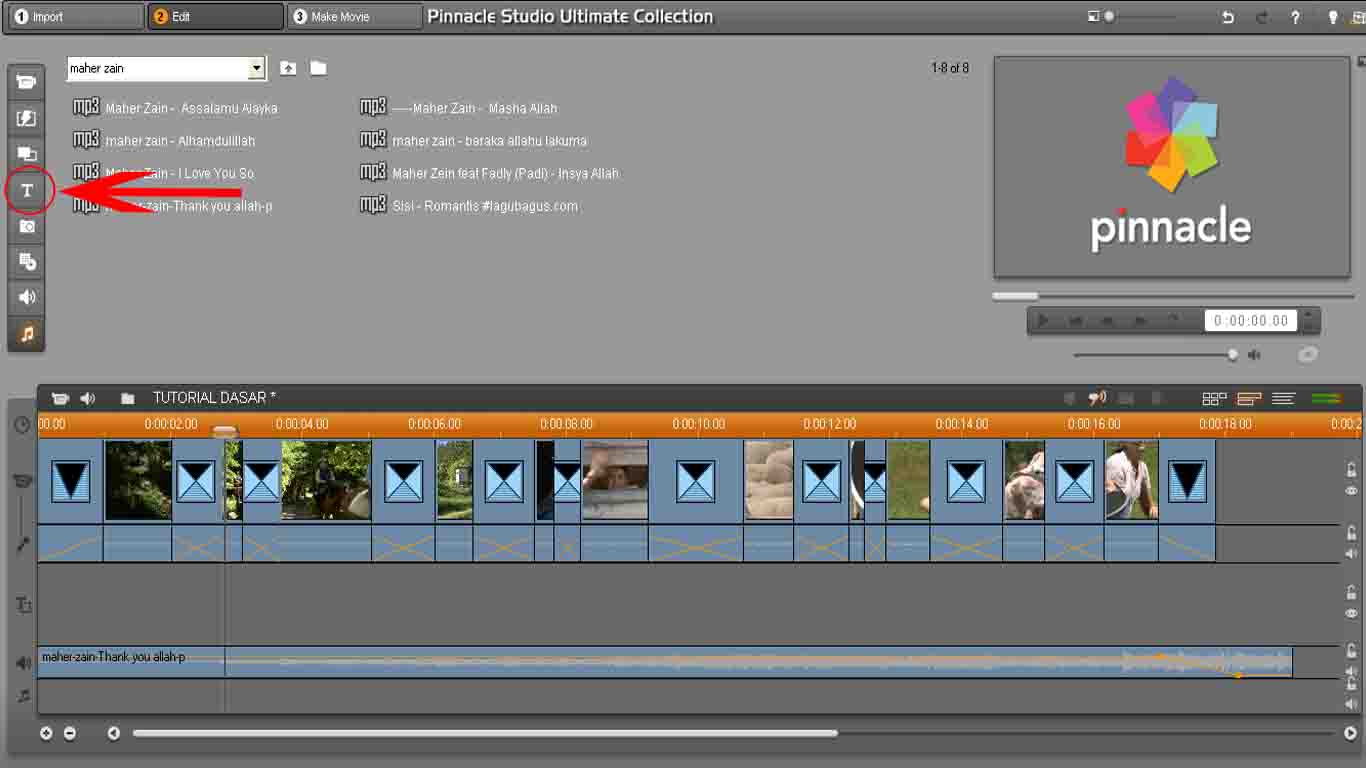The image size is (1366, 768).
Task: Click the audio level meter icon
Action: pos(1326,398)
